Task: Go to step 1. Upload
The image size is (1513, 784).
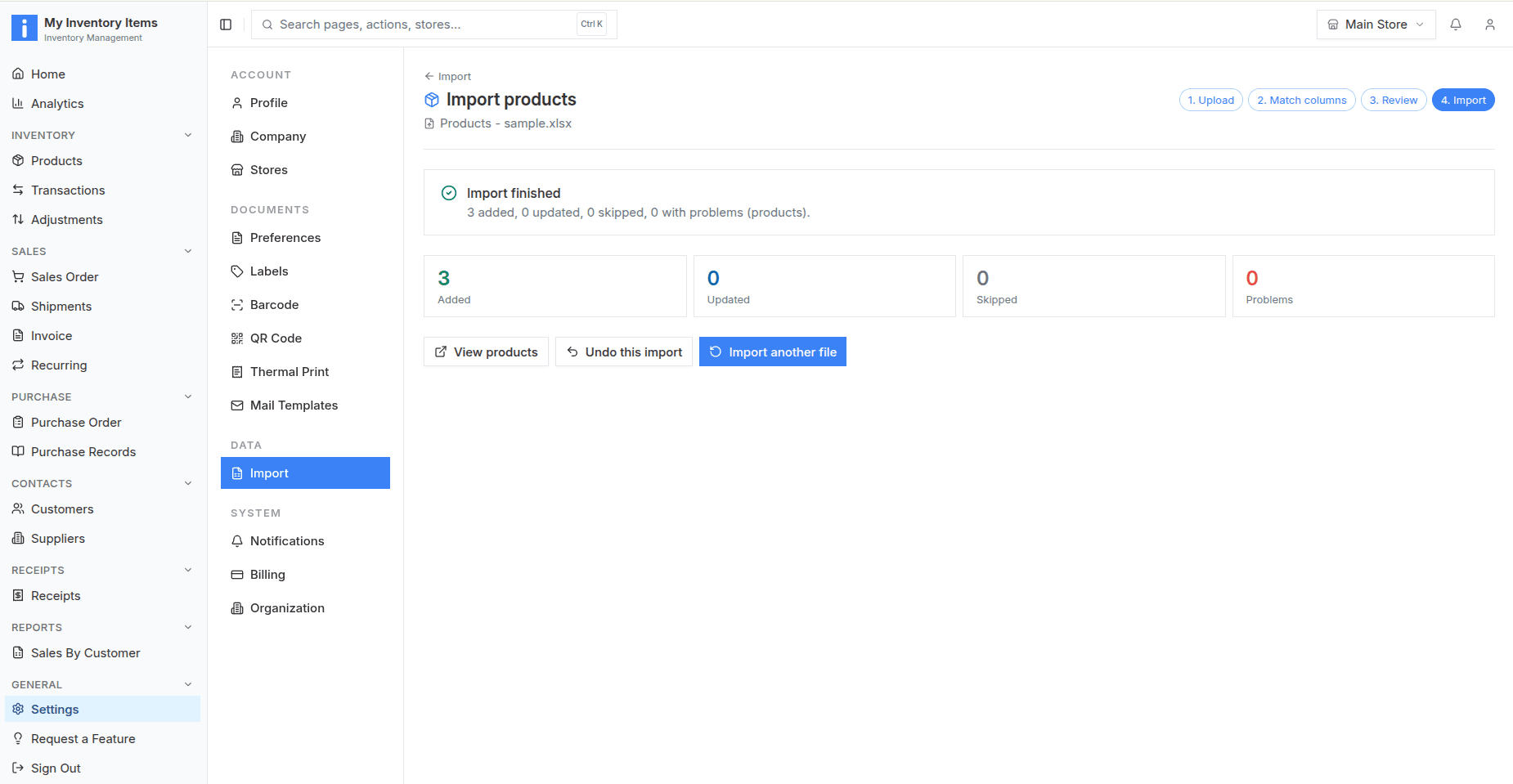Action: [1211, 100]
